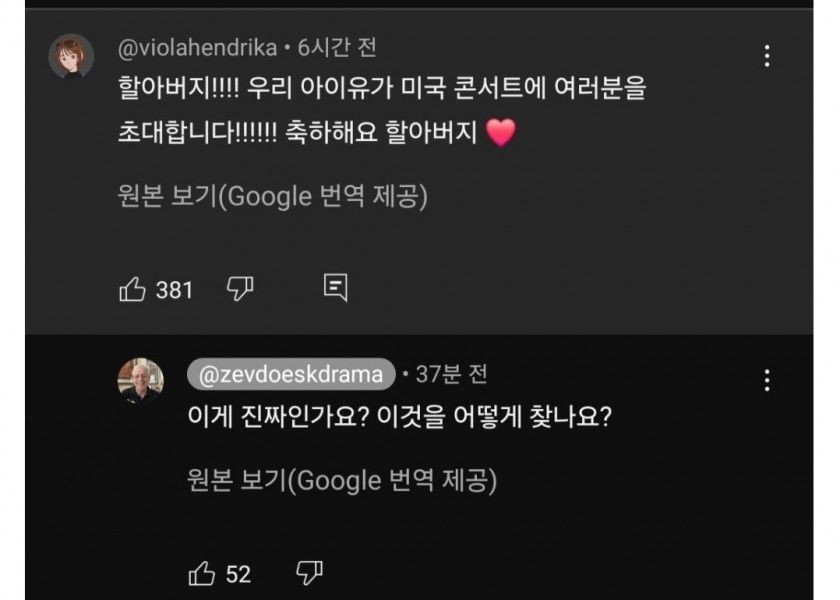Viewport: 840px width, 600px height.
Task: Open the three-dot menu for @violahendrika's comment
Action: click(x=767, y=56)
